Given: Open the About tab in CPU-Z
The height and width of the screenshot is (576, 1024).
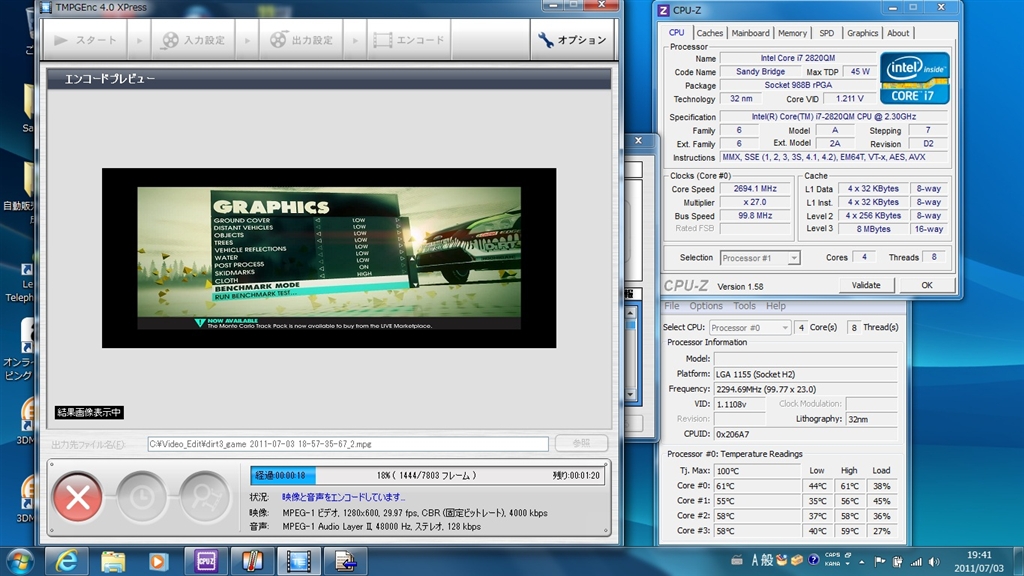Looking at the screenshot, I should pos(898,33).
